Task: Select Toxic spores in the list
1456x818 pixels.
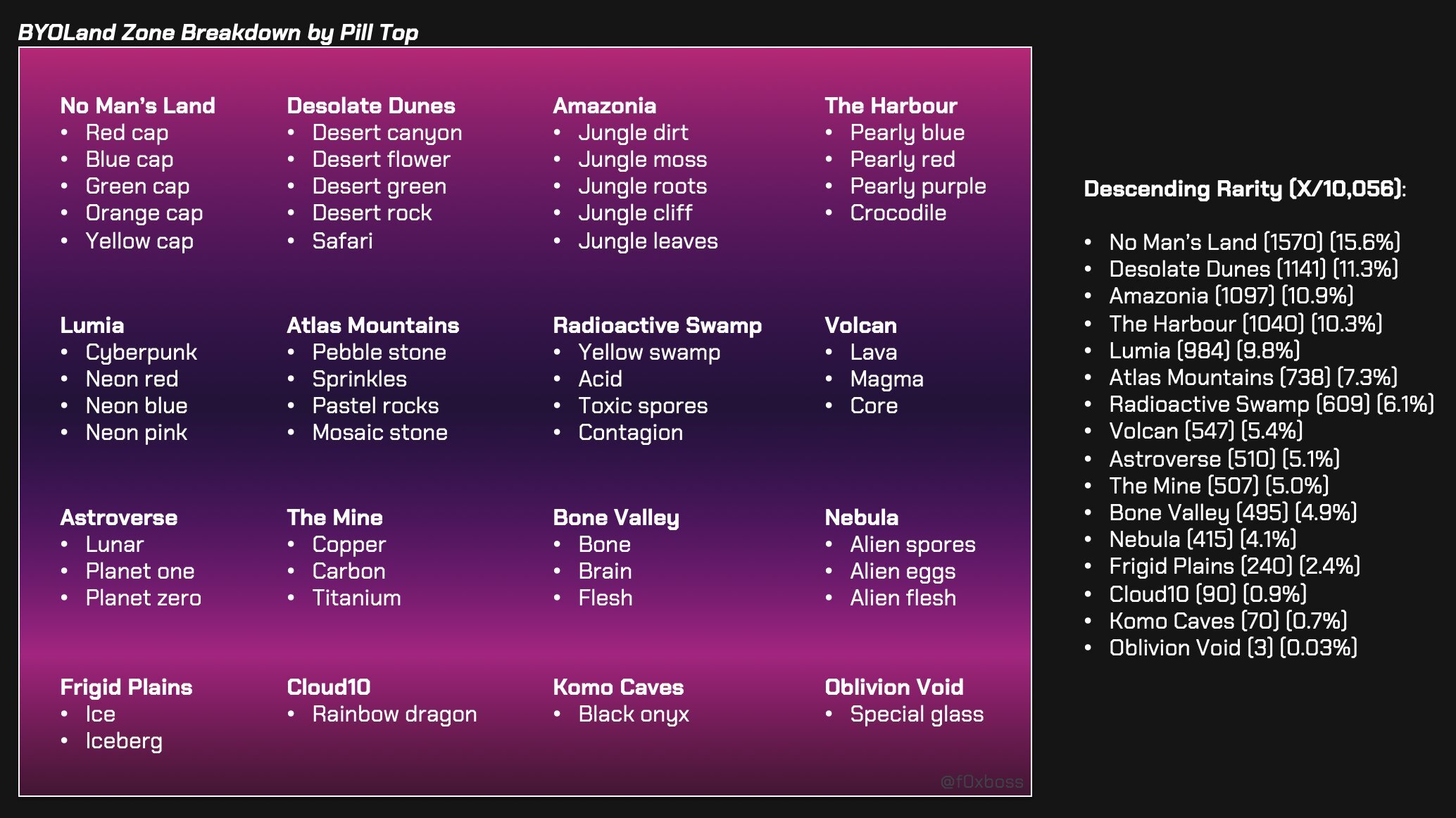Action: point(643,406)
